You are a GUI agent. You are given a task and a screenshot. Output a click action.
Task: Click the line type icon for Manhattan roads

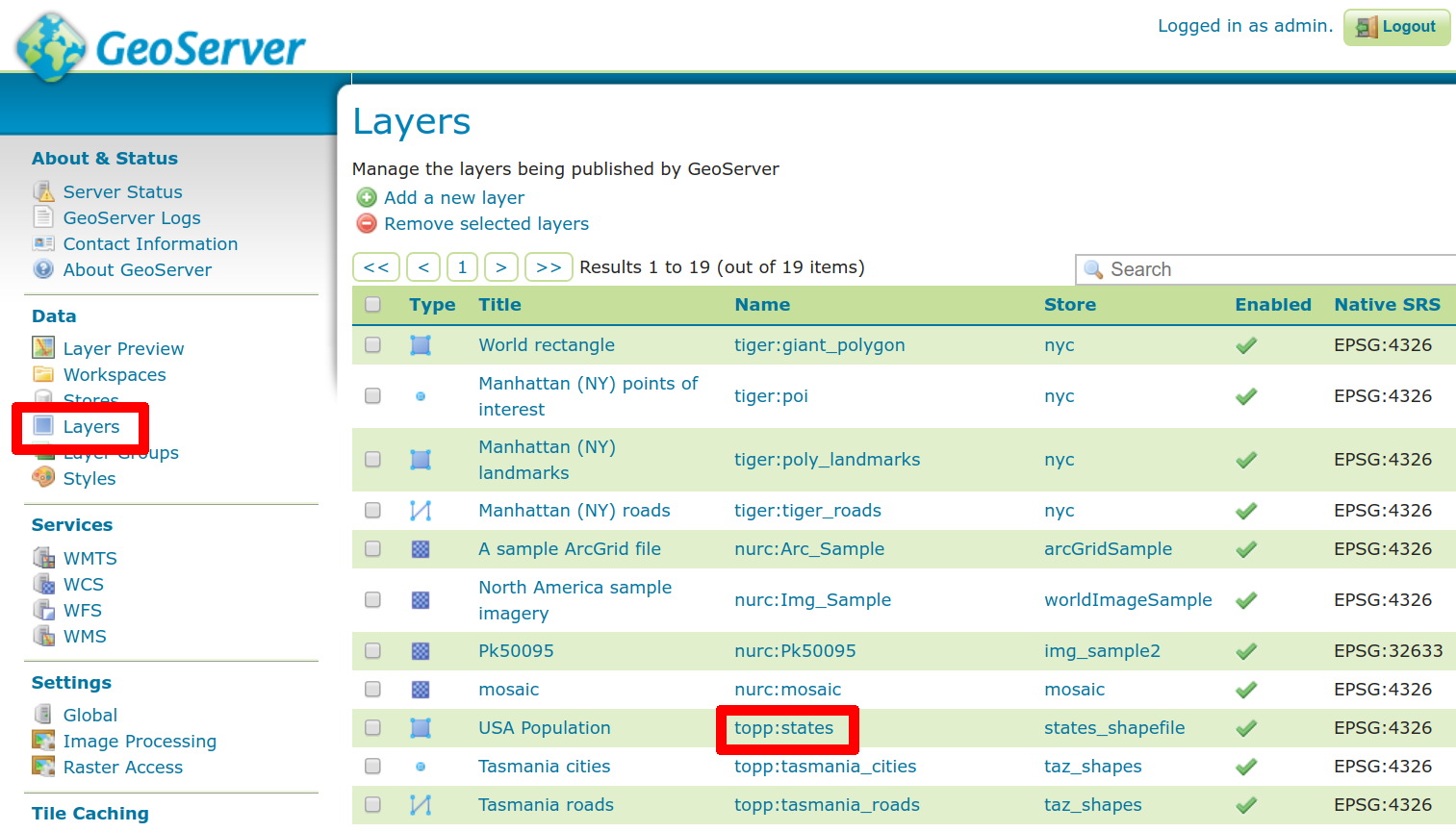(421, 511)
